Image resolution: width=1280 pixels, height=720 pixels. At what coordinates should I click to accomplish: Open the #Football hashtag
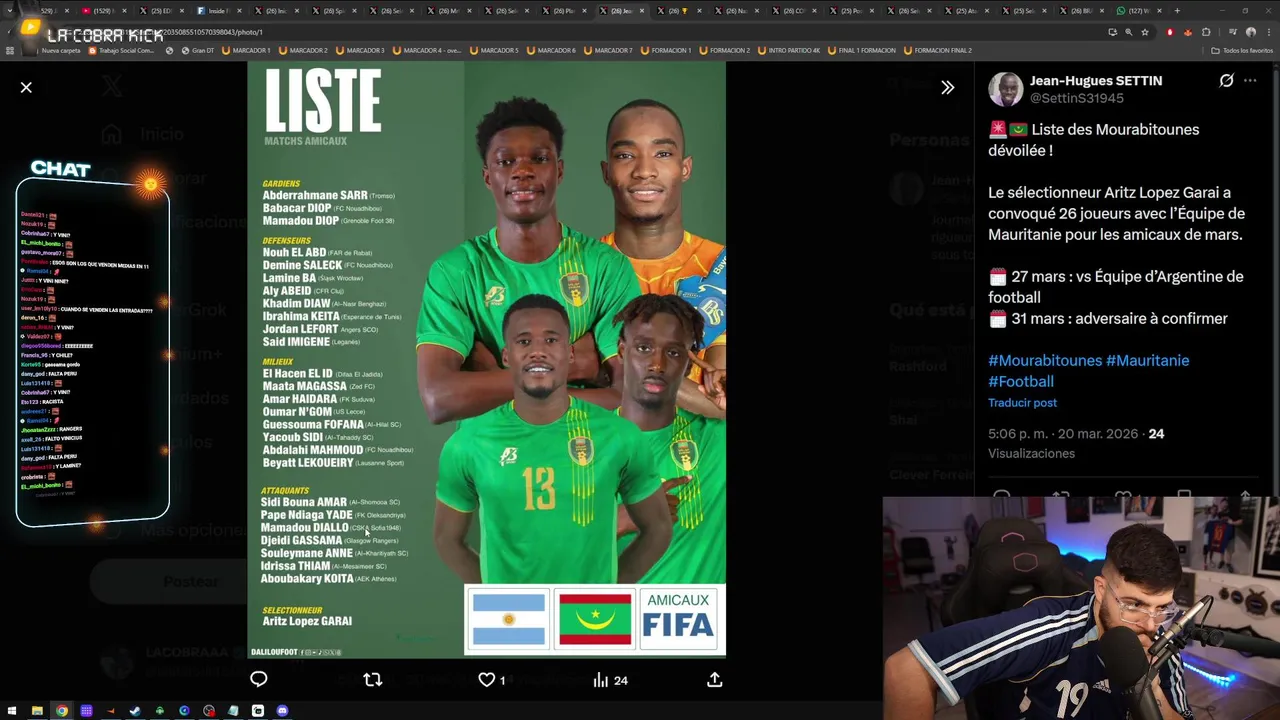click(x=1021, y=381)
